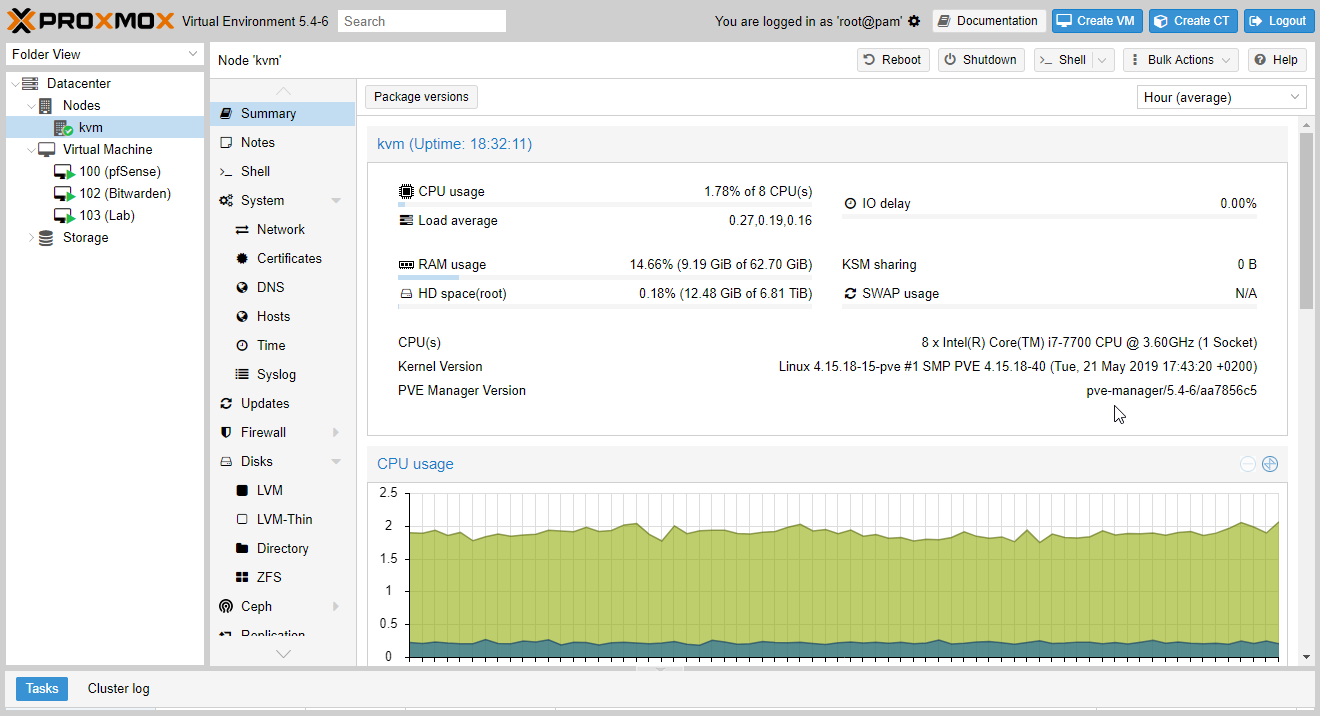Click the Time clock icon
The width and height of the screenshot is (1320, 716).
click(x=242, y=346)
